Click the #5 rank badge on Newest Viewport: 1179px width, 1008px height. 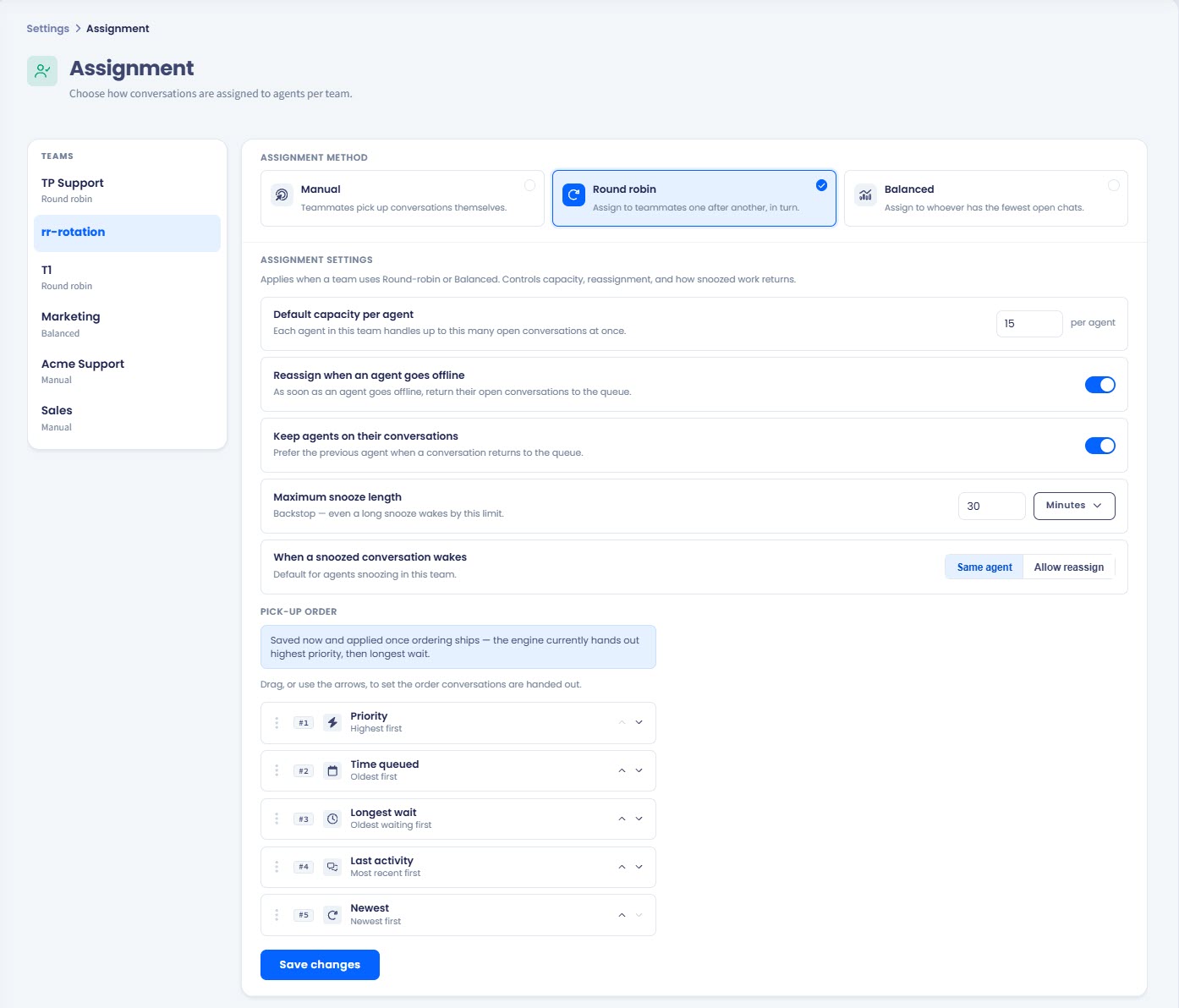[x=304, y=915]
